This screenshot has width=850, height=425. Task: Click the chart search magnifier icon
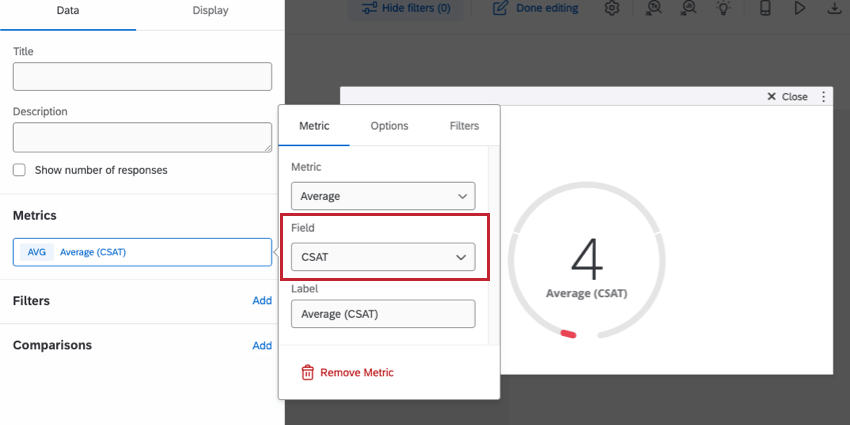[689, 8]
